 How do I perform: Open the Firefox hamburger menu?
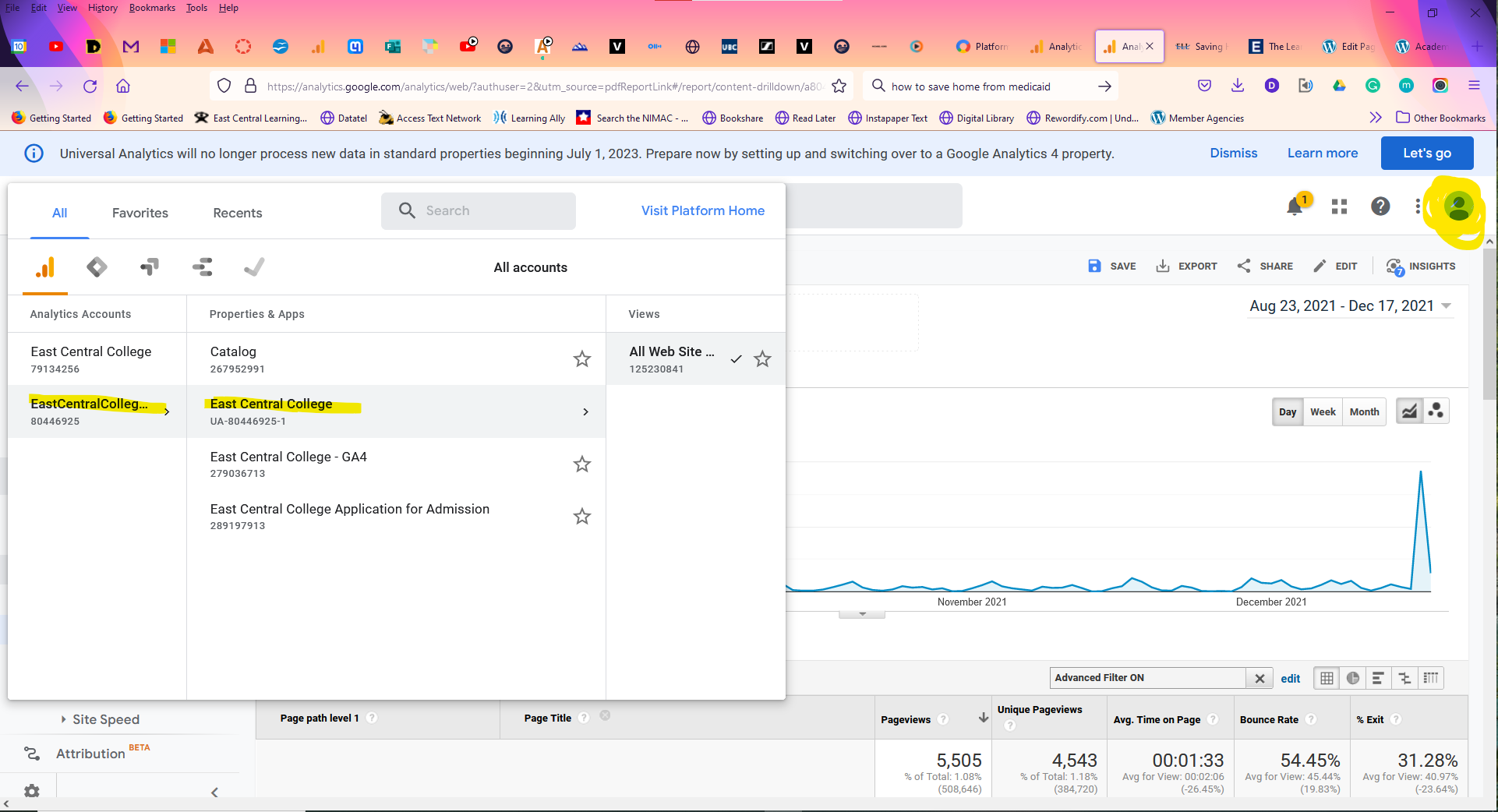click(1474, 86)
